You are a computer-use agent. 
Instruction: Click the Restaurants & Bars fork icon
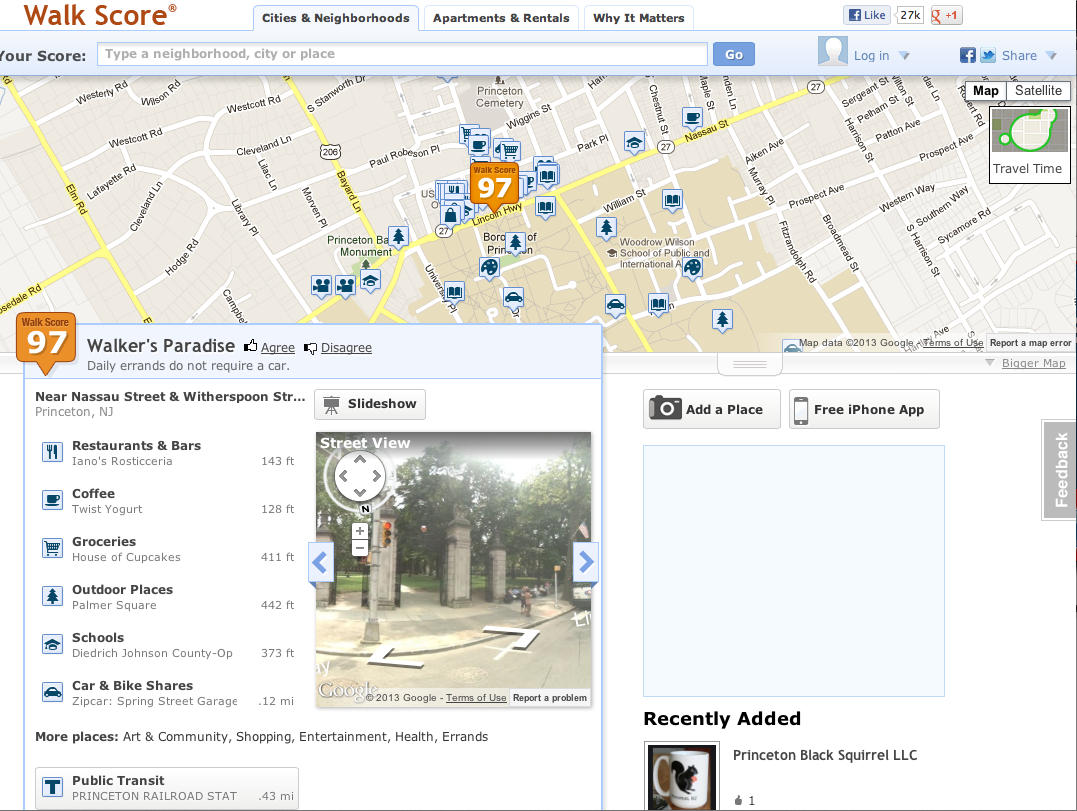(52, 452)
